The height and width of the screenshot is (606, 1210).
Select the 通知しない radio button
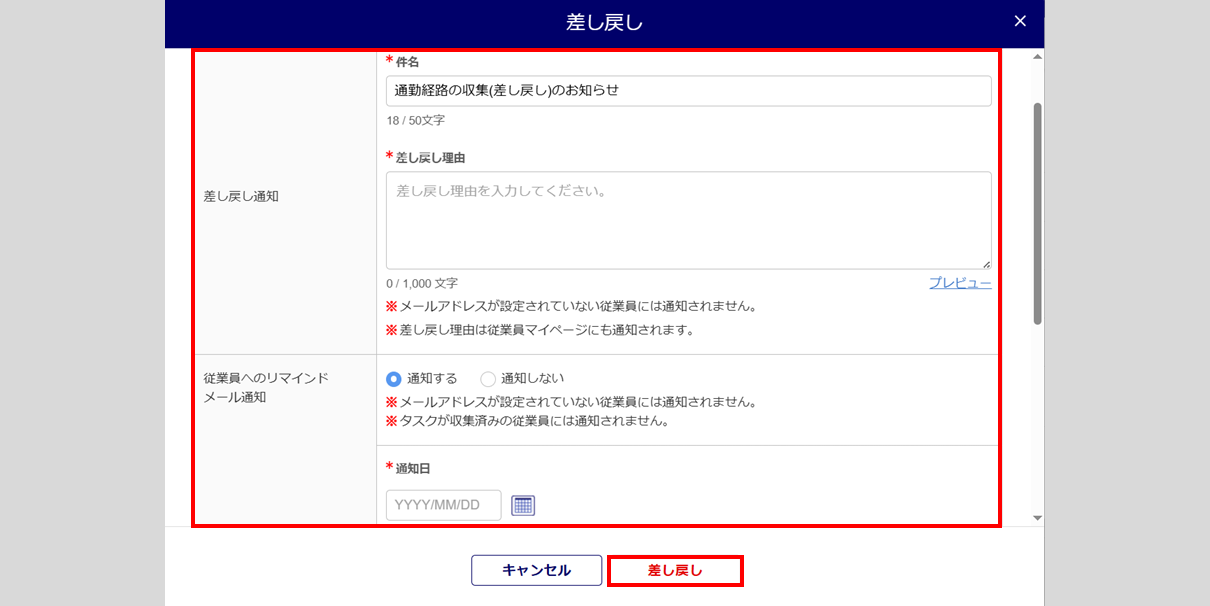coord(488,379)
